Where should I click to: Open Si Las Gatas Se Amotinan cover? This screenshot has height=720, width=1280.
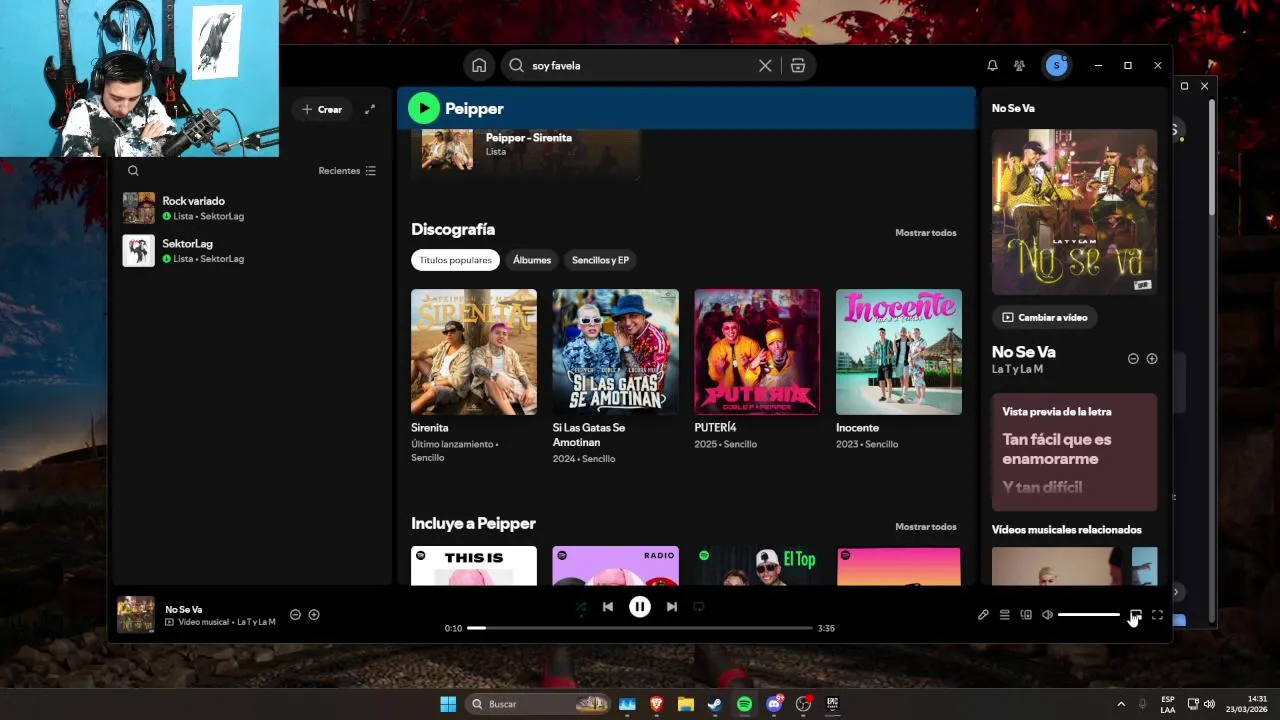(616, 352)
